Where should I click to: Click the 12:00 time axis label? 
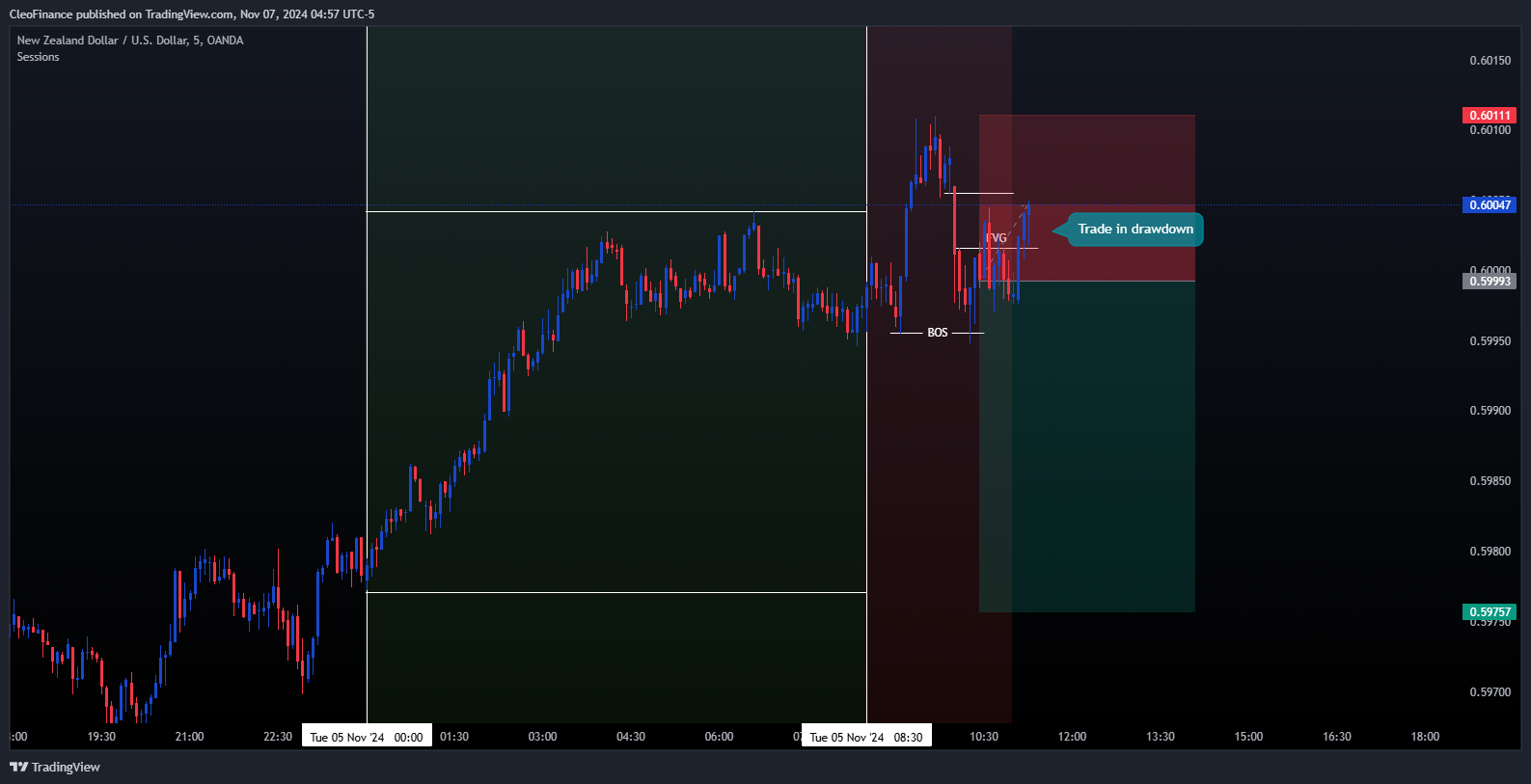[1072, 737]
